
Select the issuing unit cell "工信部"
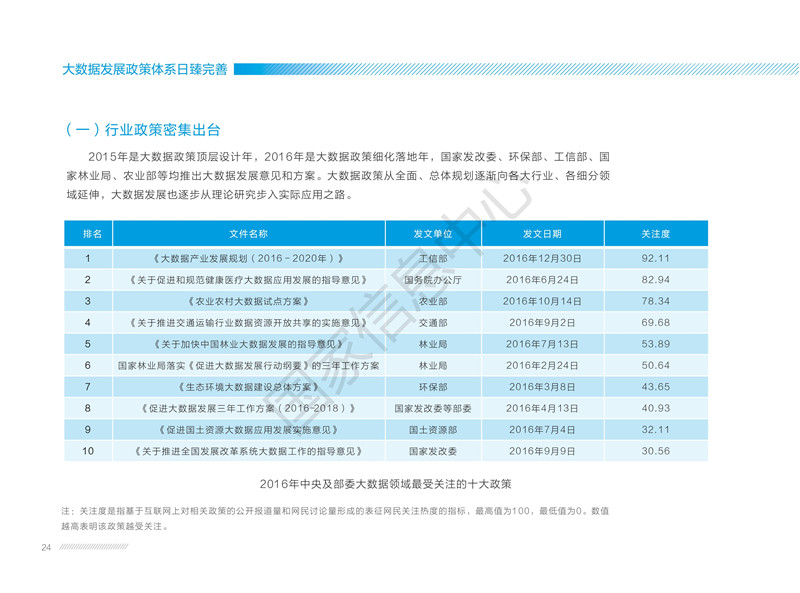433,259
